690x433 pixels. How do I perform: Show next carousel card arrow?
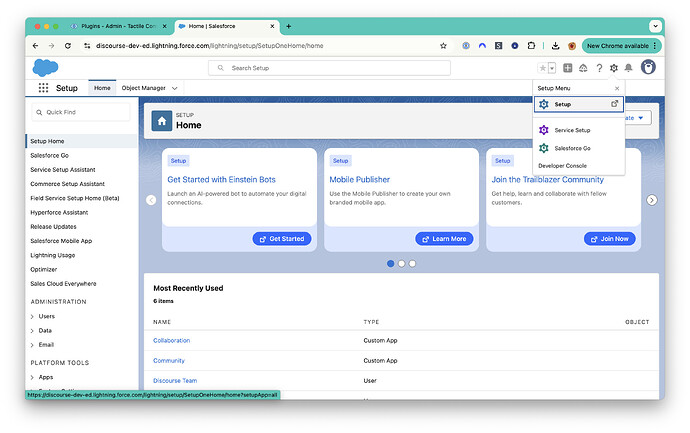pyautogui.click(x=652, y=200)
